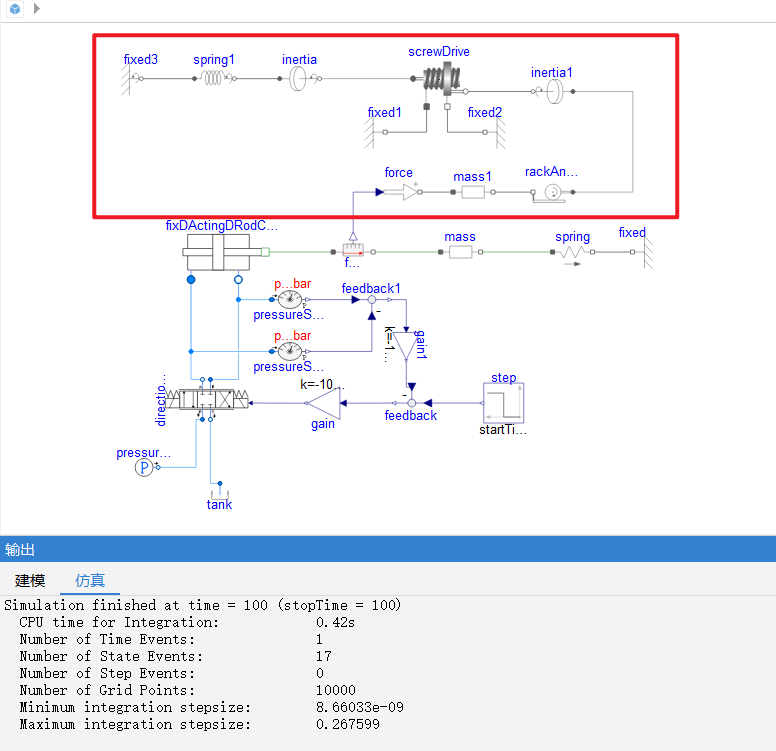This screenshot has height=751, width=776.
Task: Select the feedback1 summing junction
Action: pos(372,300)
